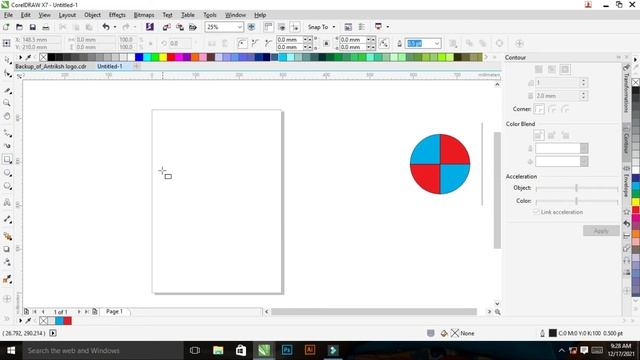Viewport: 640px width, 360px height.
Task: Expand the color palette flyout arrow
Action: (x=20, y=58)
